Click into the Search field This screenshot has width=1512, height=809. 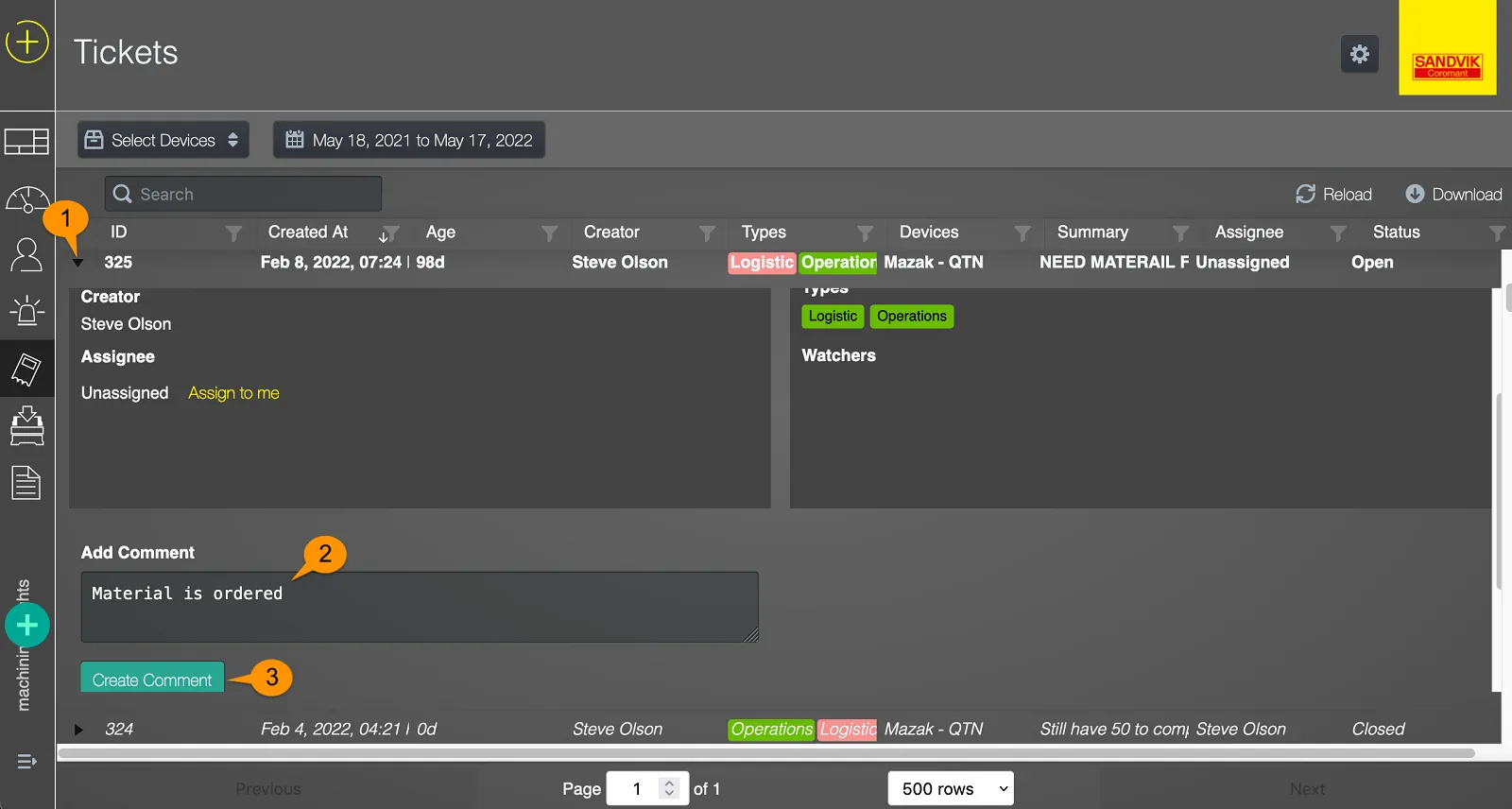click(x=255, y=194)
